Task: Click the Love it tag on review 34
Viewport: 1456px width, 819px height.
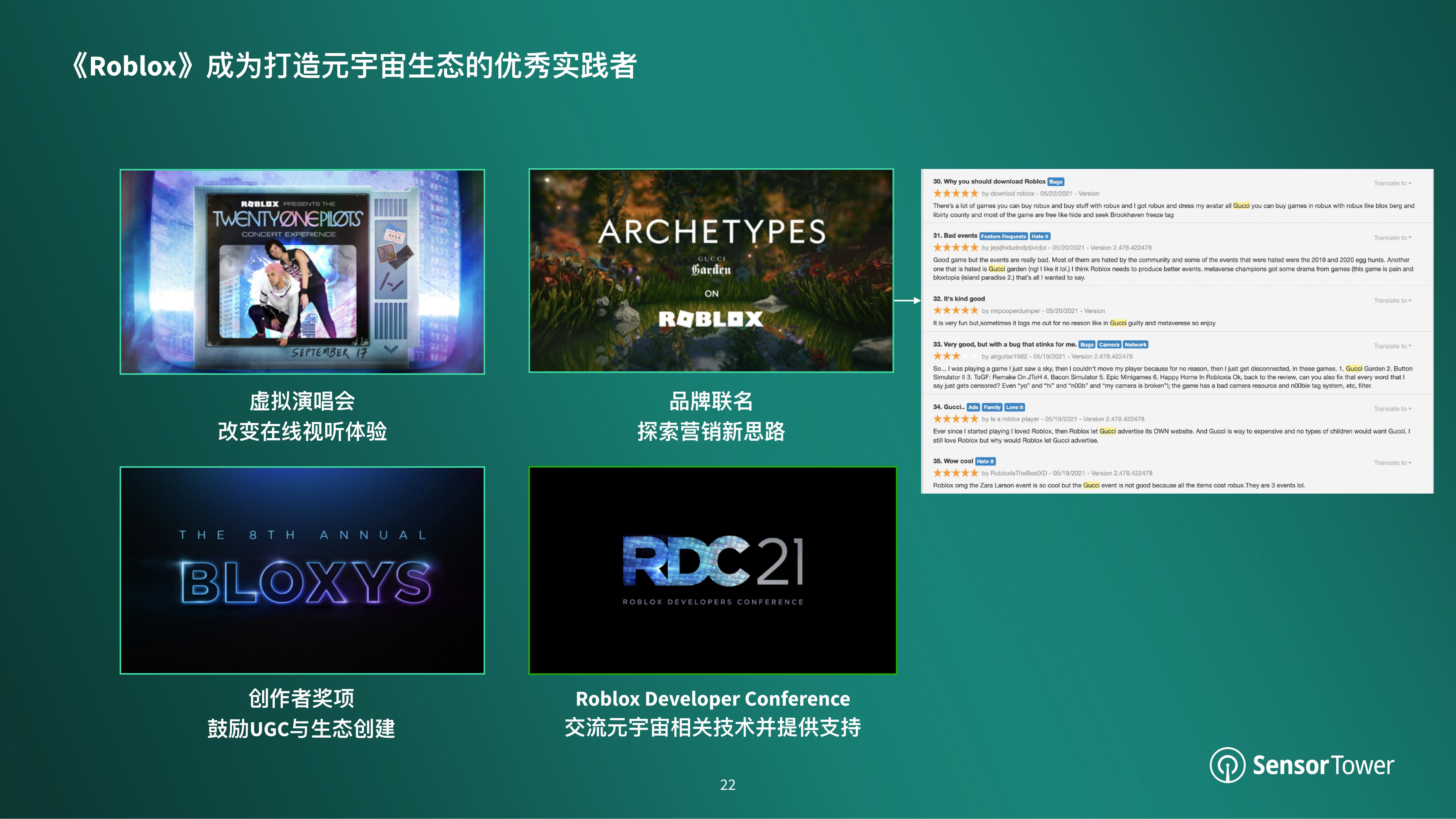Action: [x=1015, y=408]
